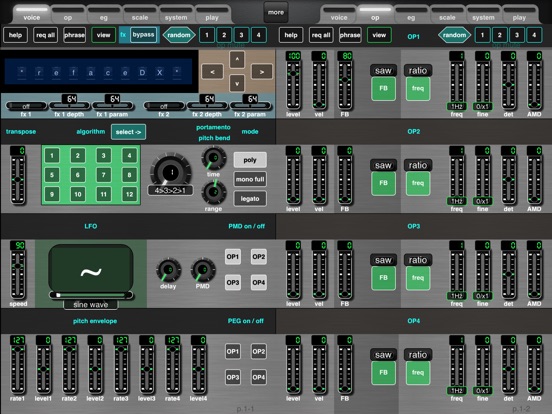The height and width of the screenshot is (414, 552).
Task: Click the left arrow in the name editor
Action: tap(212, 72)
